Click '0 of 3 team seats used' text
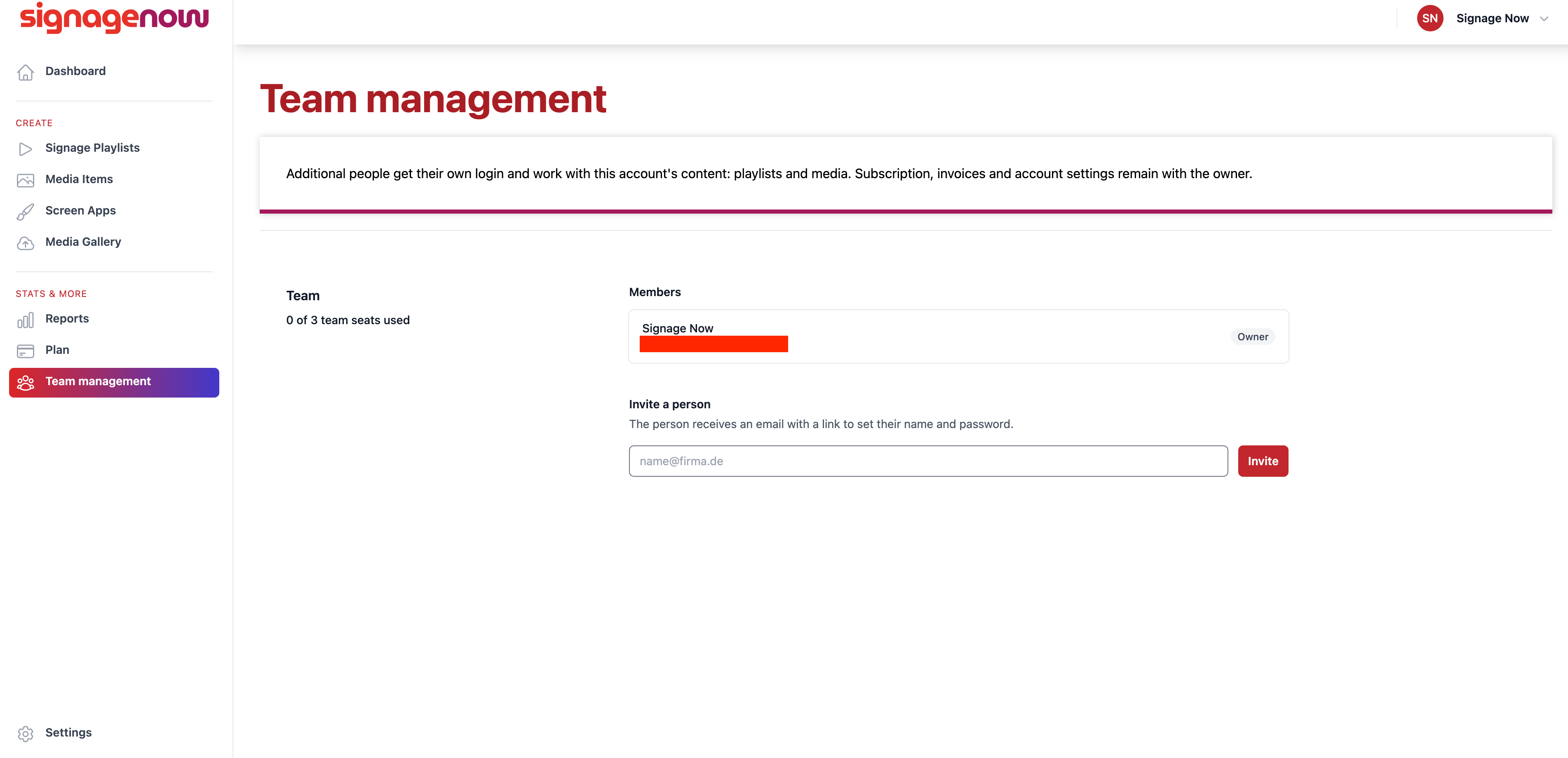1568x758 pixels. [347, 320]
